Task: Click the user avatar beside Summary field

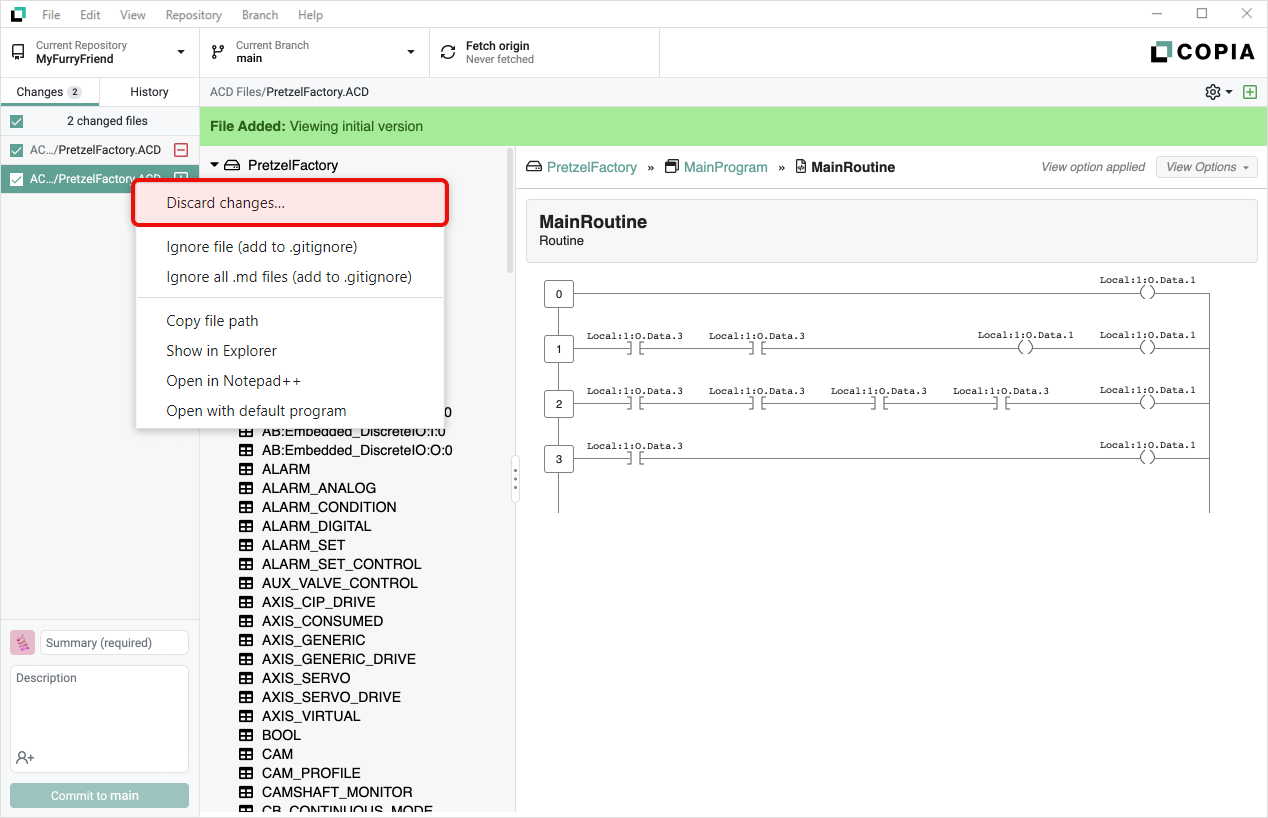Action: pyautogui.click(x=23, y=643)
